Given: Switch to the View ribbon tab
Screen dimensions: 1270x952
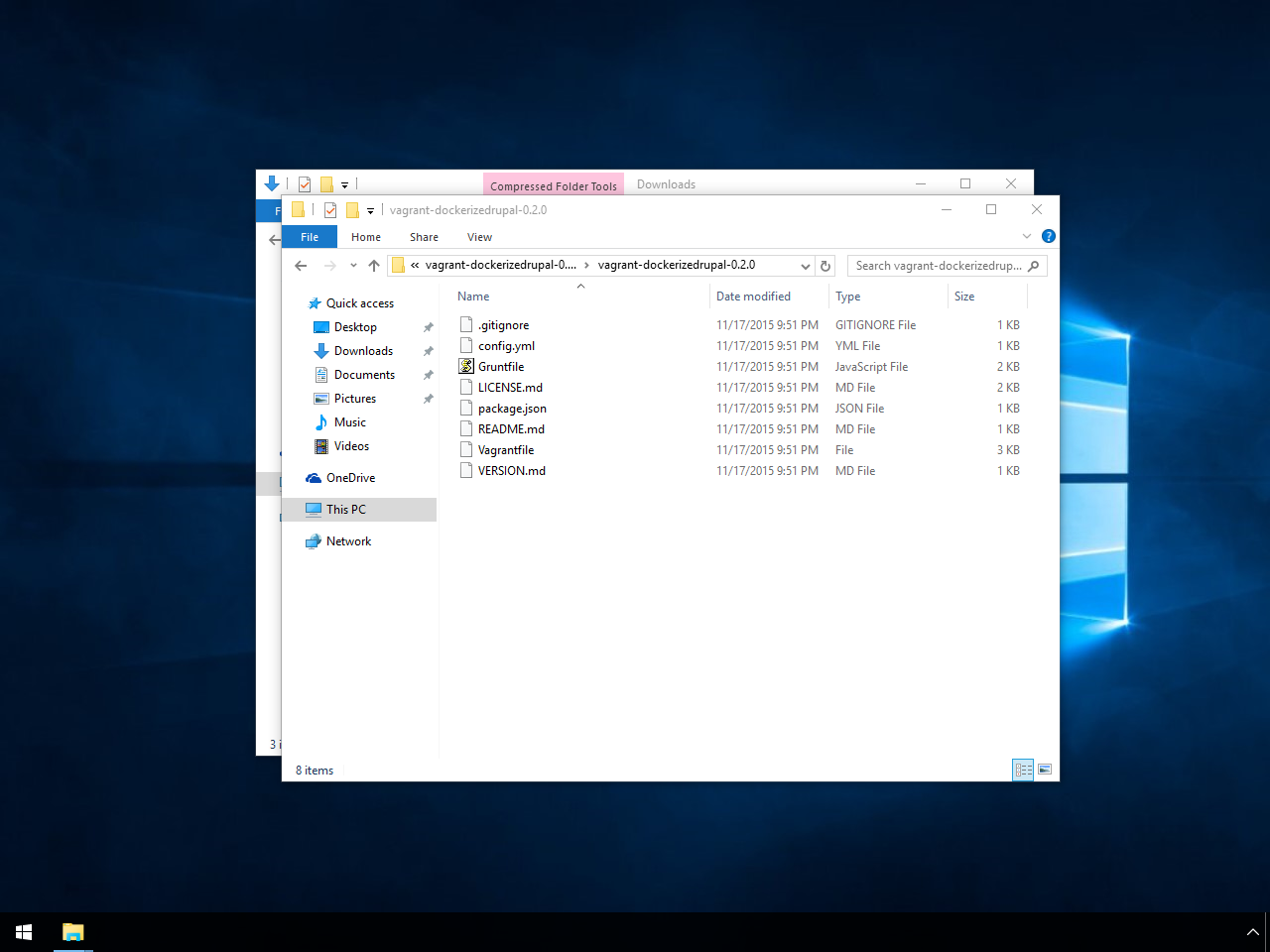Looking at the screenshot, I should pyautogui.click(x=479, y=237).
